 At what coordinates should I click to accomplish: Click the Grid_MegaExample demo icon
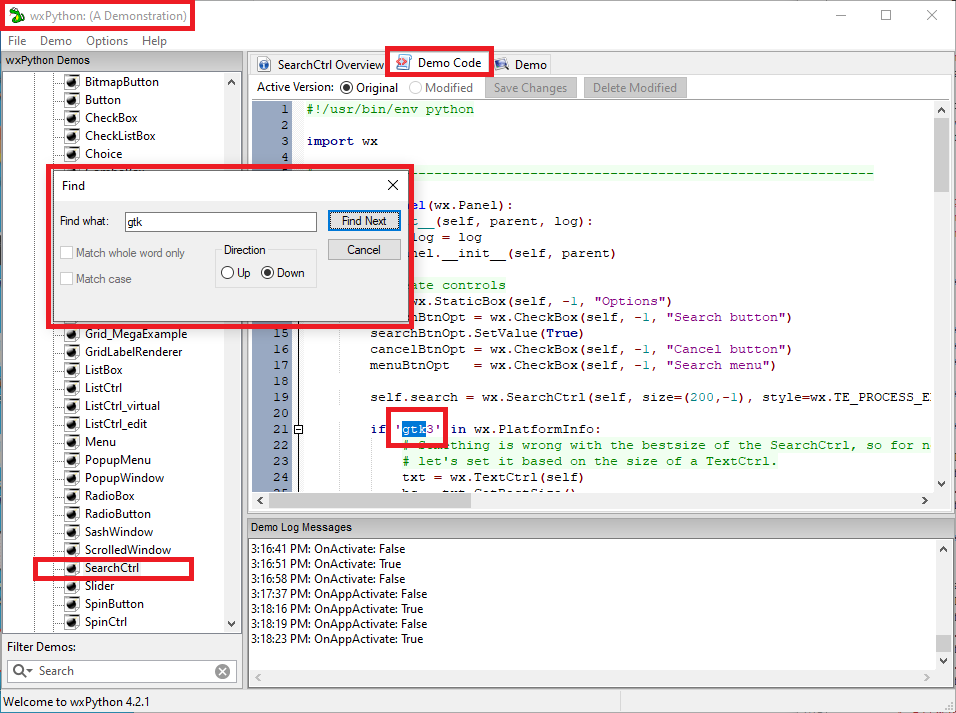click(72, 334)
